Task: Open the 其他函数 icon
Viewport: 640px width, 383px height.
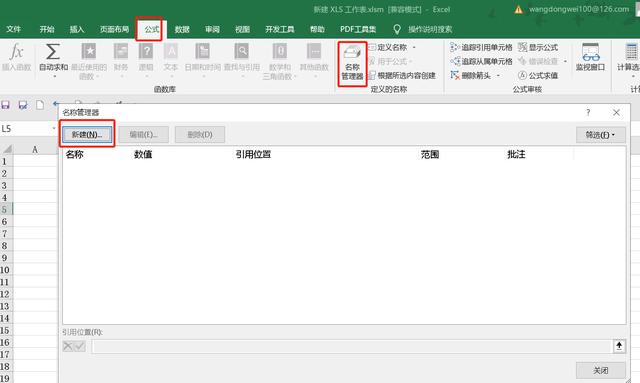Action: 314,52
